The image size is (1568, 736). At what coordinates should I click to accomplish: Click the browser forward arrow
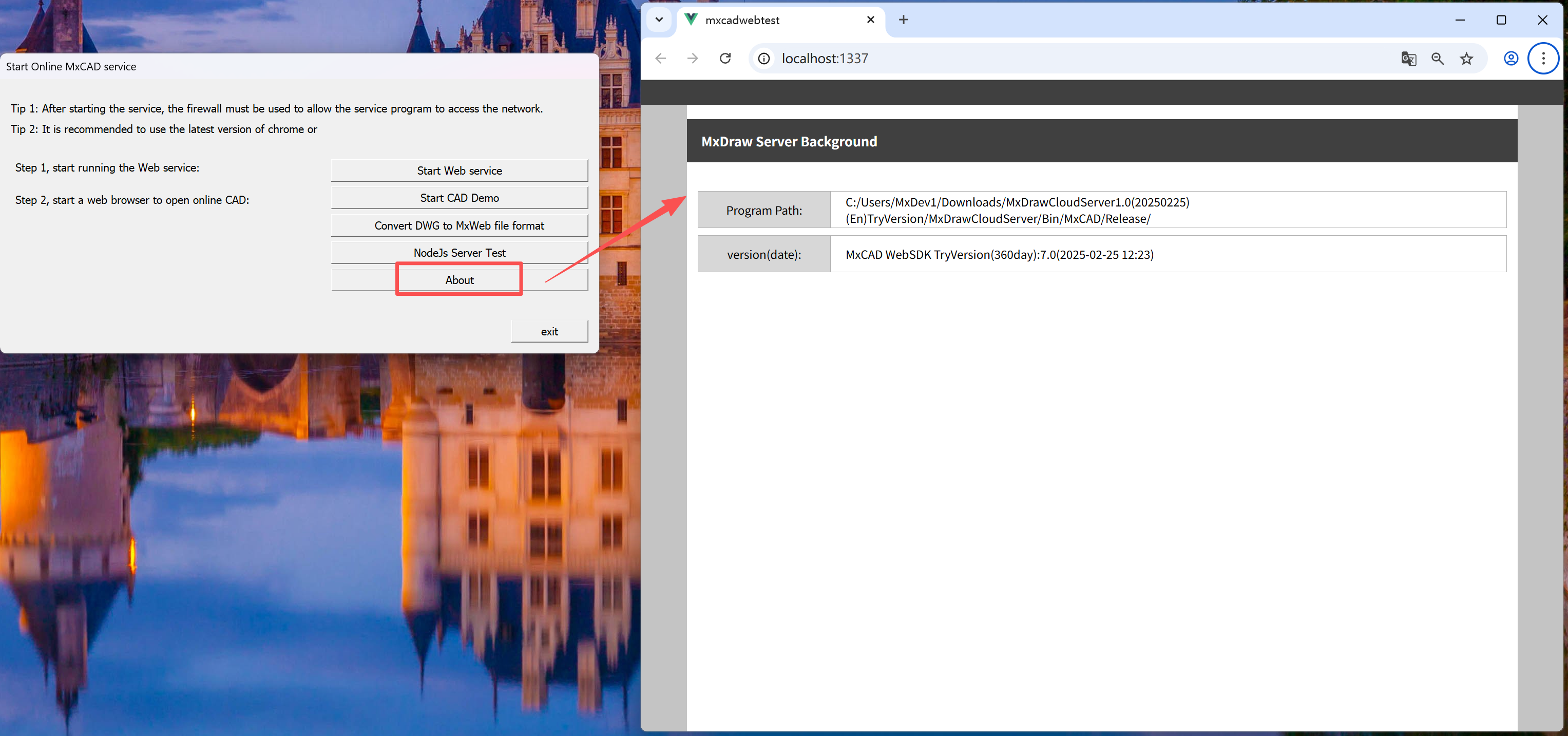point(693,59)
